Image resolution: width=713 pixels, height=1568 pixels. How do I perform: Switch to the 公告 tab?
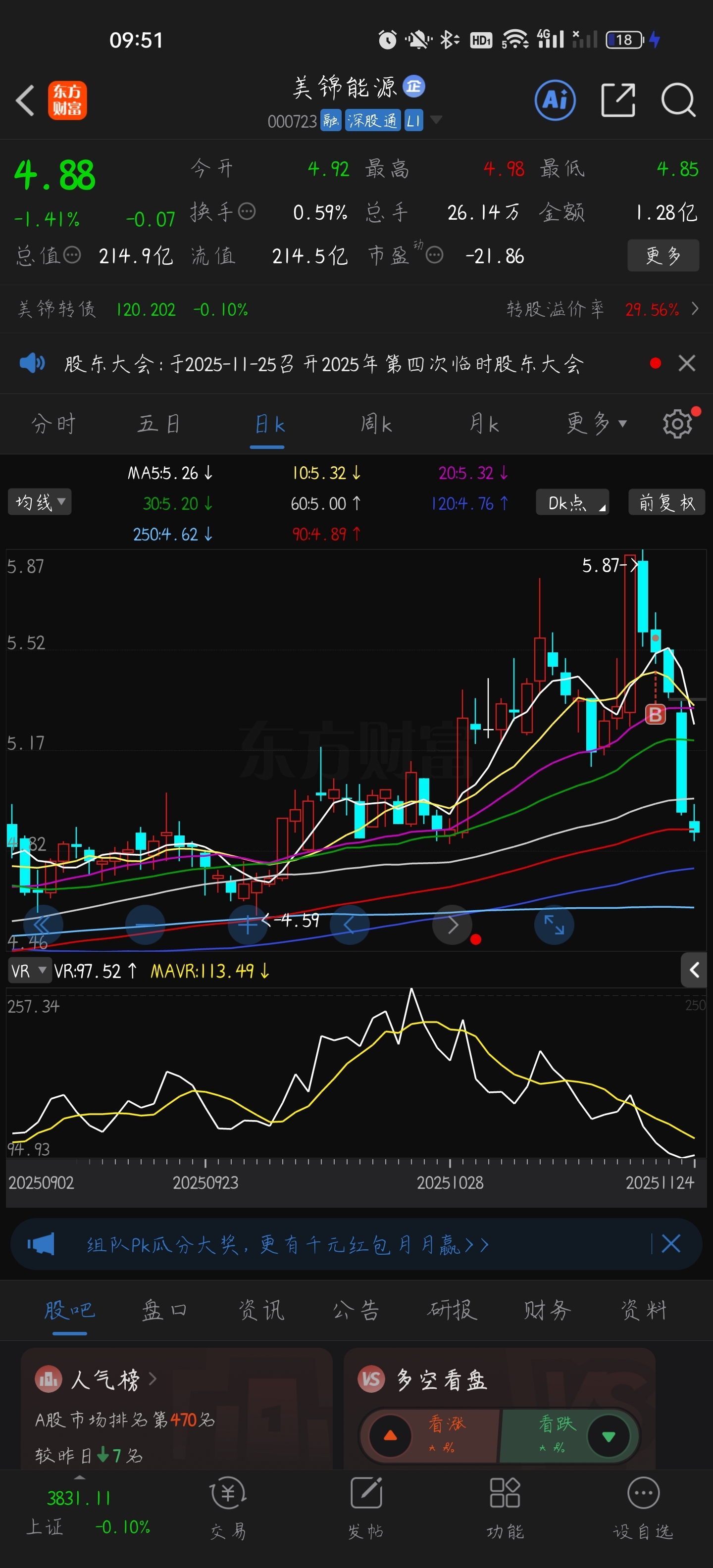[x=357, y=1310]
